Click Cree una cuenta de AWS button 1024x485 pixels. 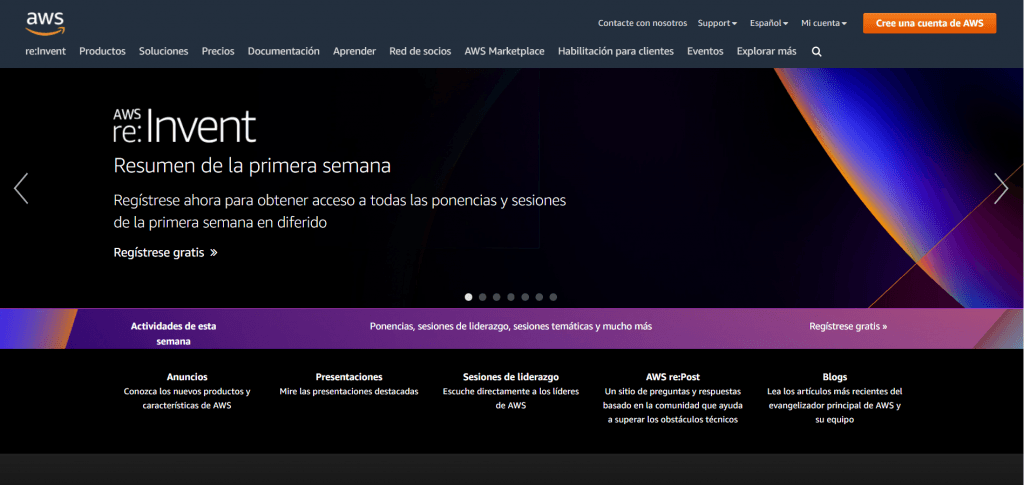click(x=929, y=23)
